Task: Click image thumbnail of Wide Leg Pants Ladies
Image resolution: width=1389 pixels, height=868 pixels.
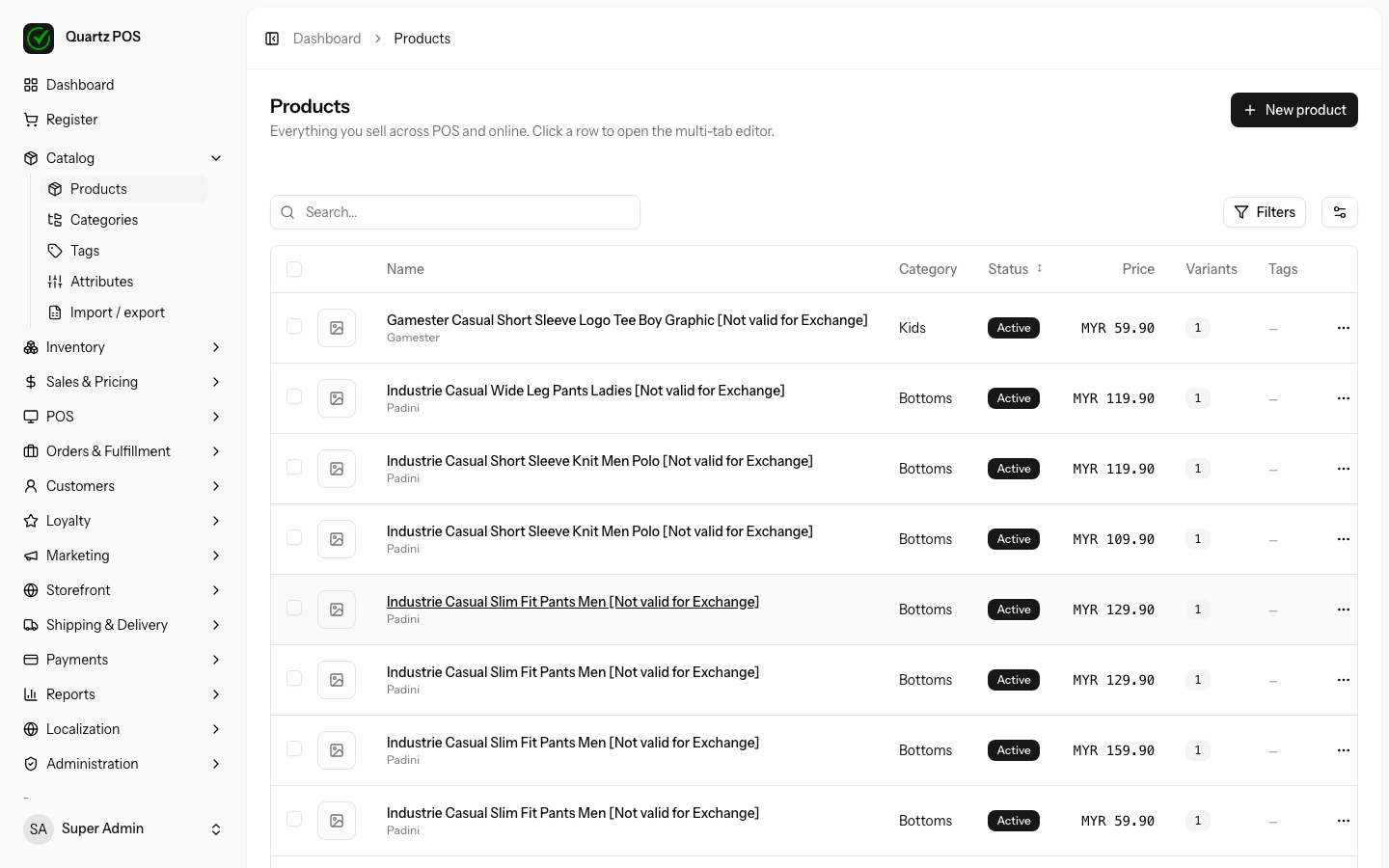Action: point(337,398)
